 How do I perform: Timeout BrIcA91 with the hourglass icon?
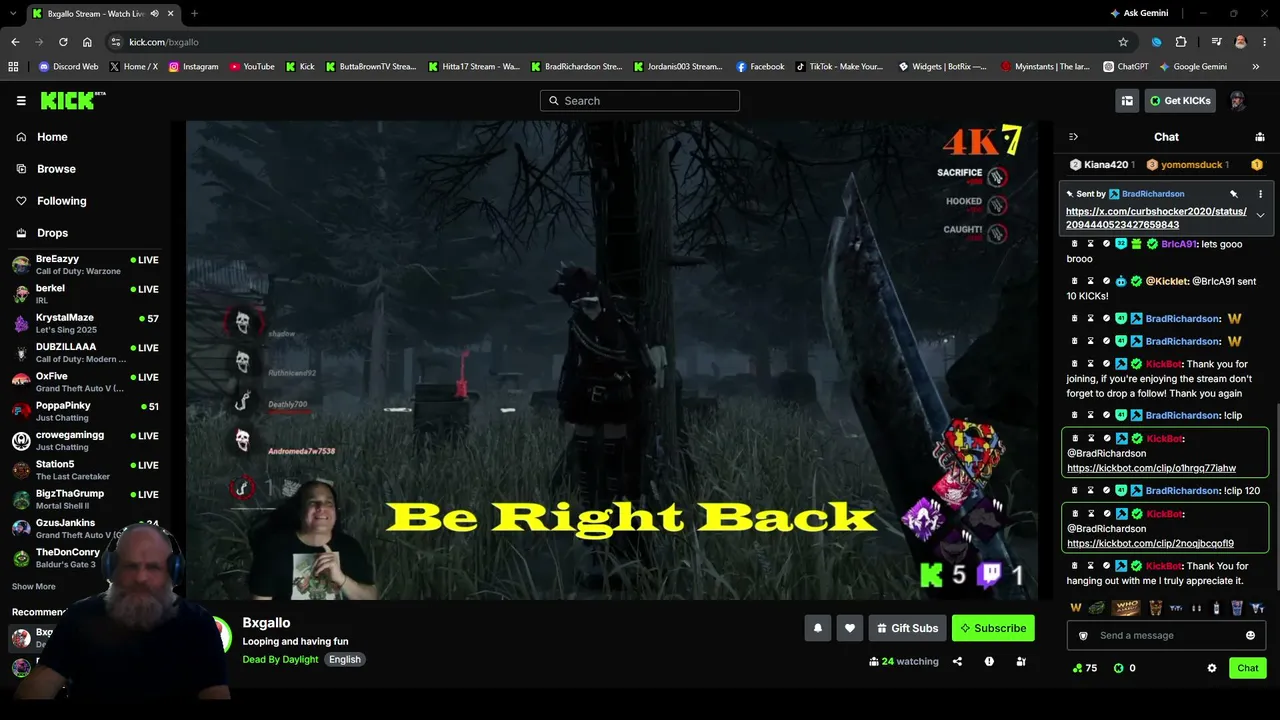click(x=1091, y=244)
